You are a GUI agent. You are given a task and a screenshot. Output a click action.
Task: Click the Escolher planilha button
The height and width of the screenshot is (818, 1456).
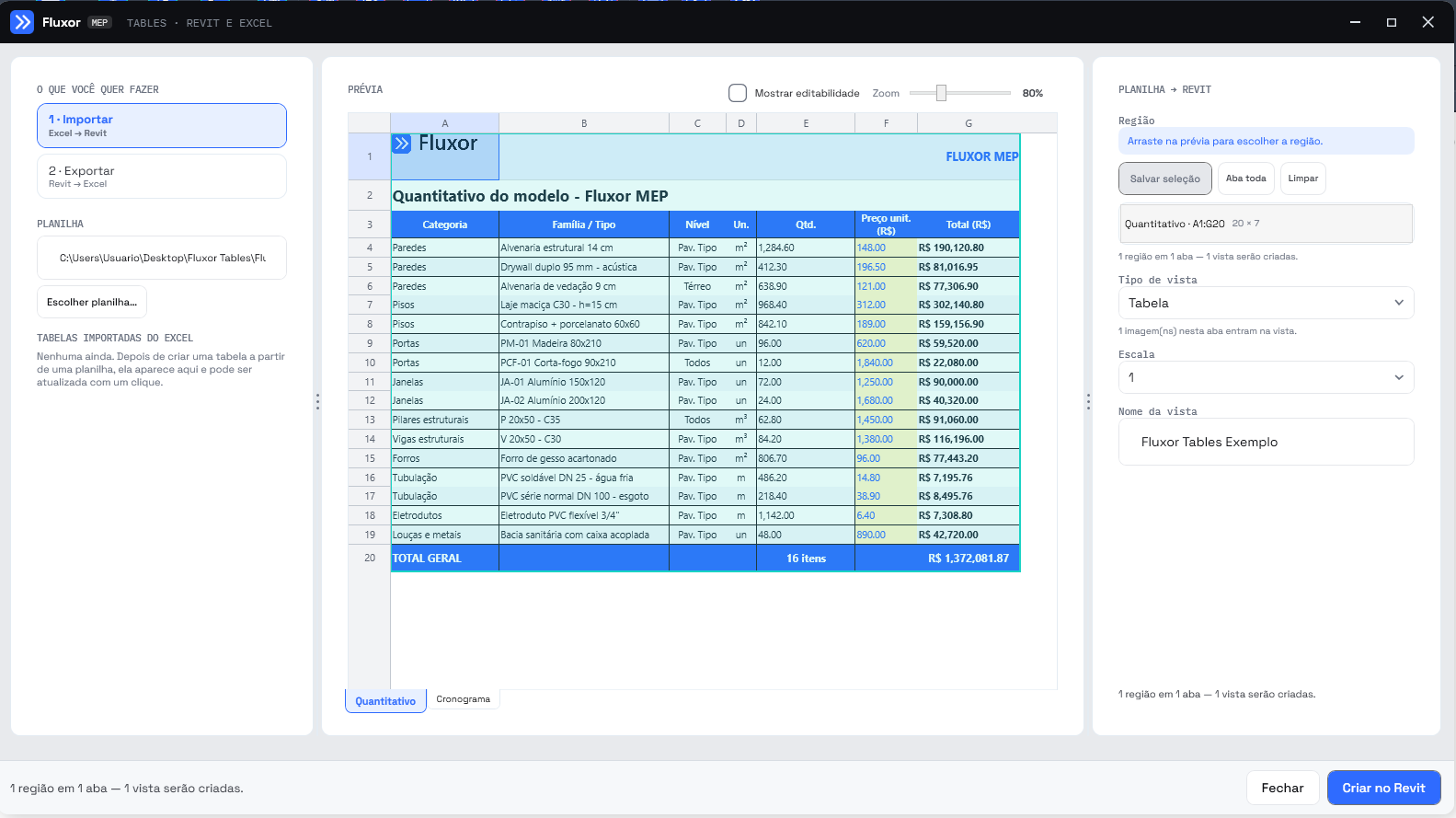pos(92,302)
